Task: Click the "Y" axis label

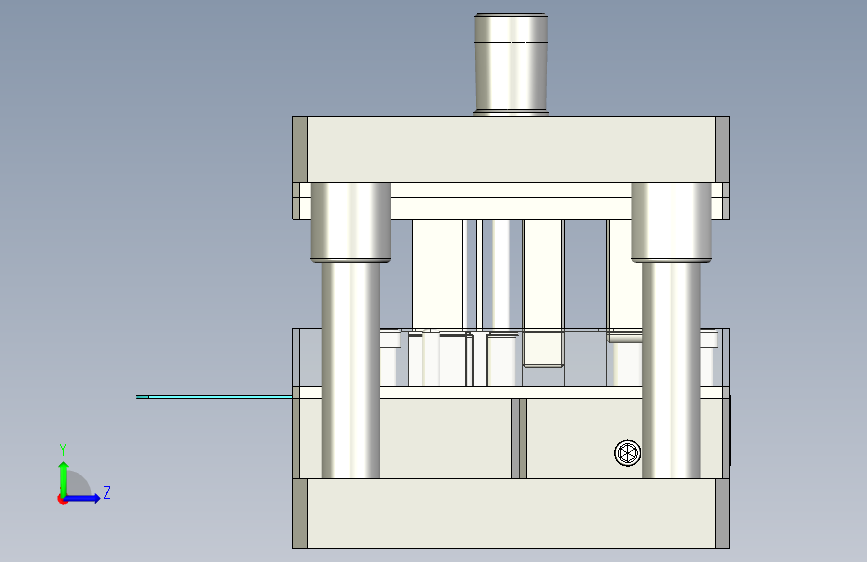Action: click(63, 450)
